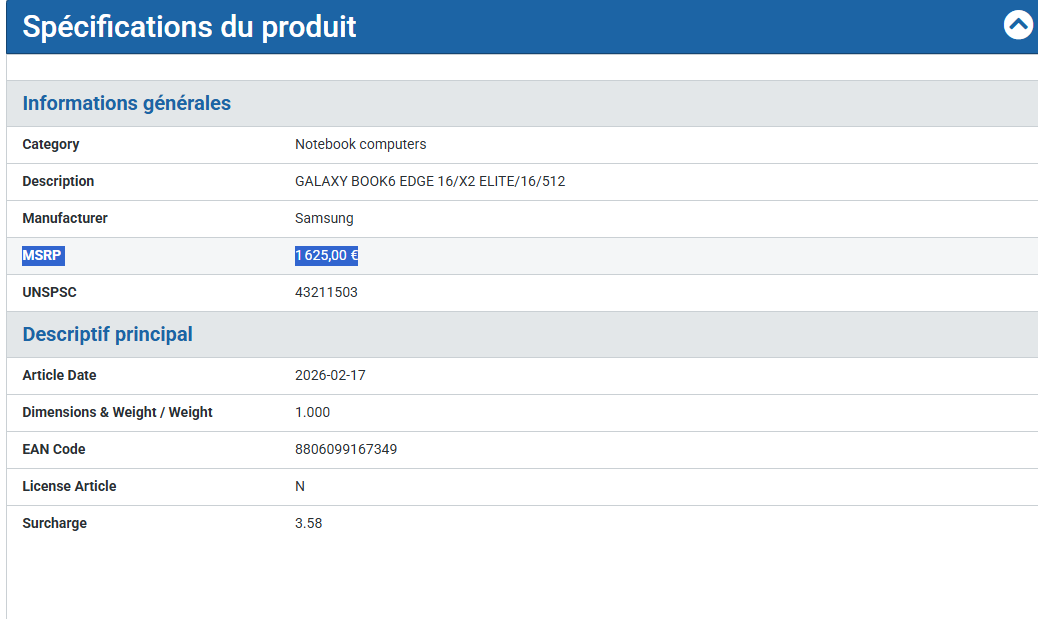The width and height of the screenshot is (1038, 619).
Task: Click the Descriptif principal section header
Action: [x=107, y=334]
